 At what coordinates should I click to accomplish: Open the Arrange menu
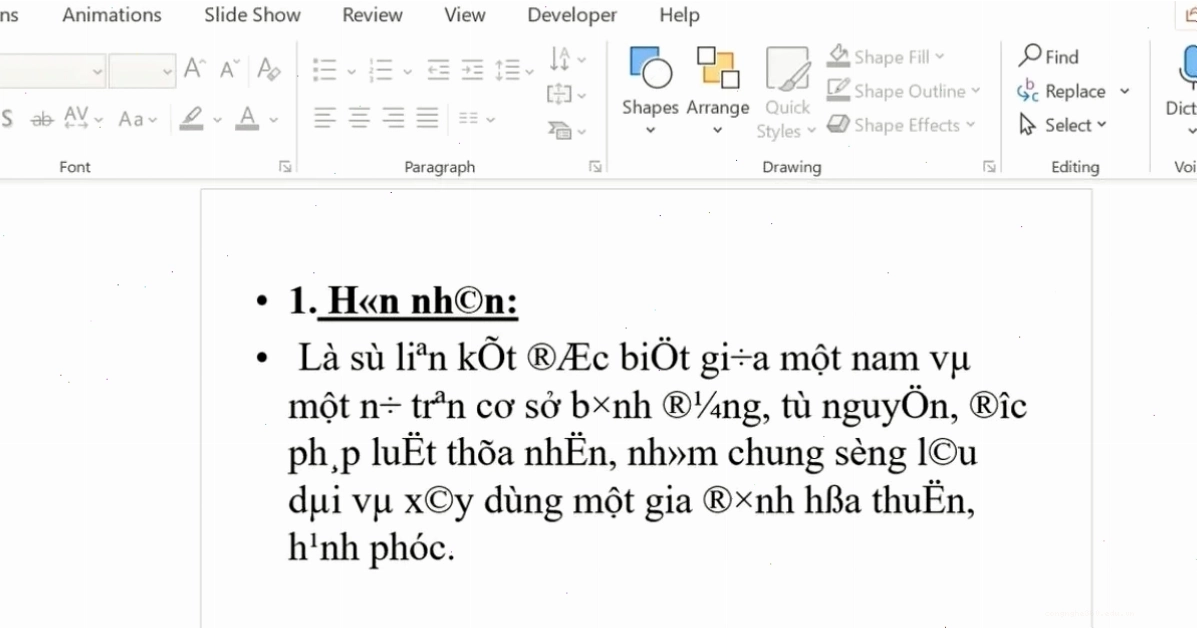[x=718, y=90]
